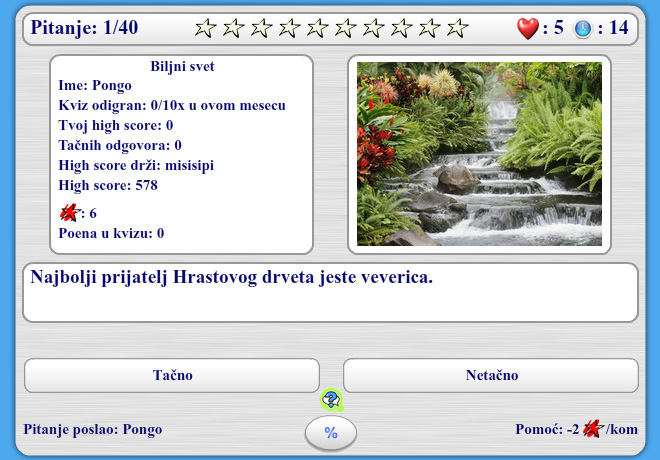The height and width of the screenshot is (460, 660).
Task: Click the lives count 5
Action: pyautogui.click(x=558, y=28)
